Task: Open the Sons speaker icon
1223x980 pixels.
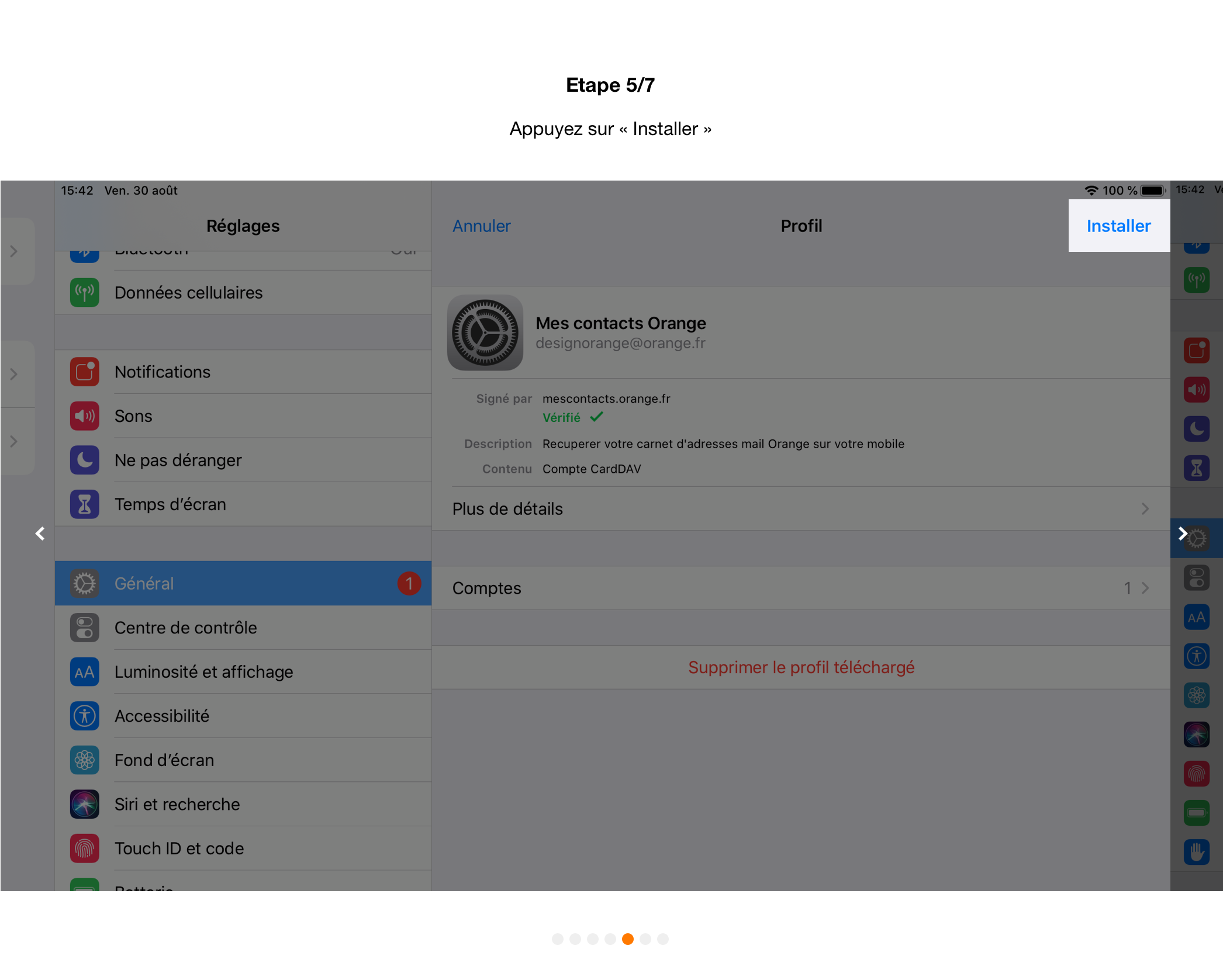Action: coord(85,416)
